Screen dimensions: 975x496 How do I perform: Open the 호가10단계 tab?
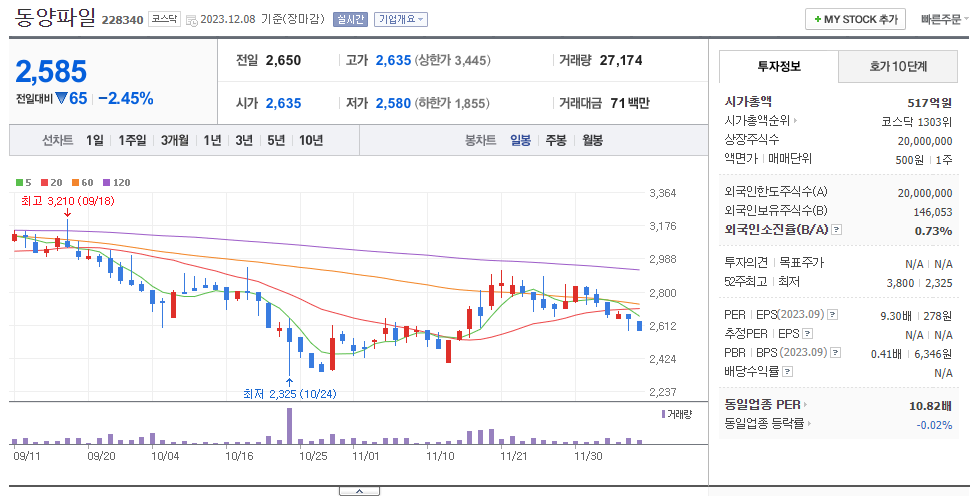coord(898,67)
